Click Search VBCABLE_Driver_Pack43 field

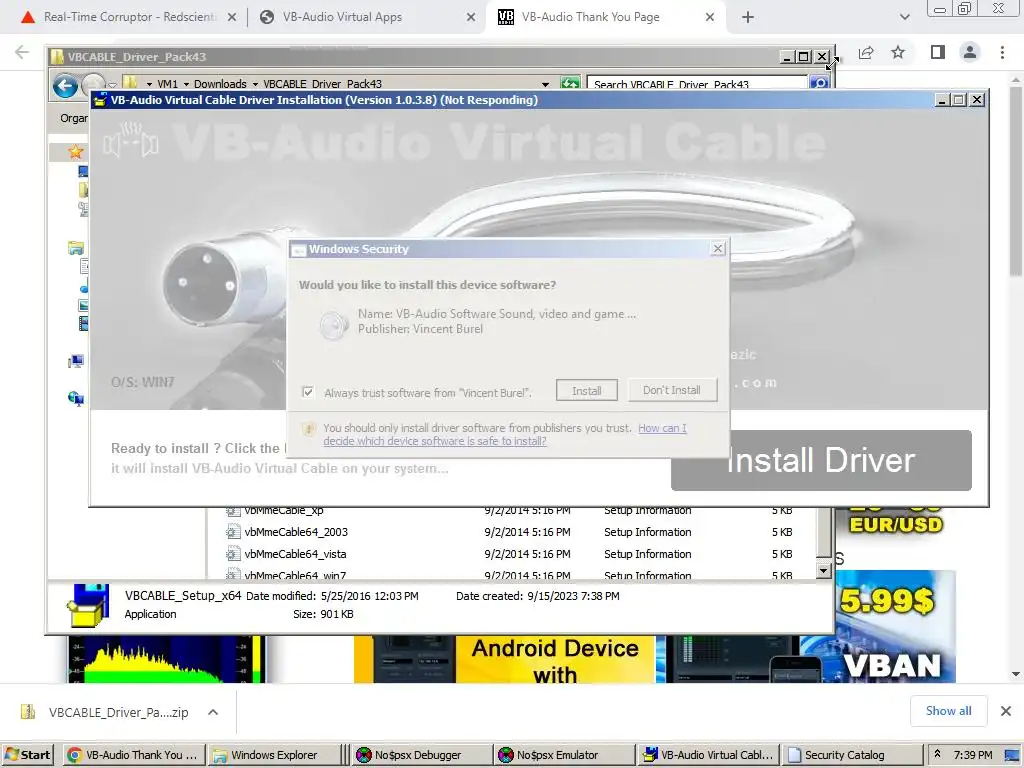click(697, 84)
